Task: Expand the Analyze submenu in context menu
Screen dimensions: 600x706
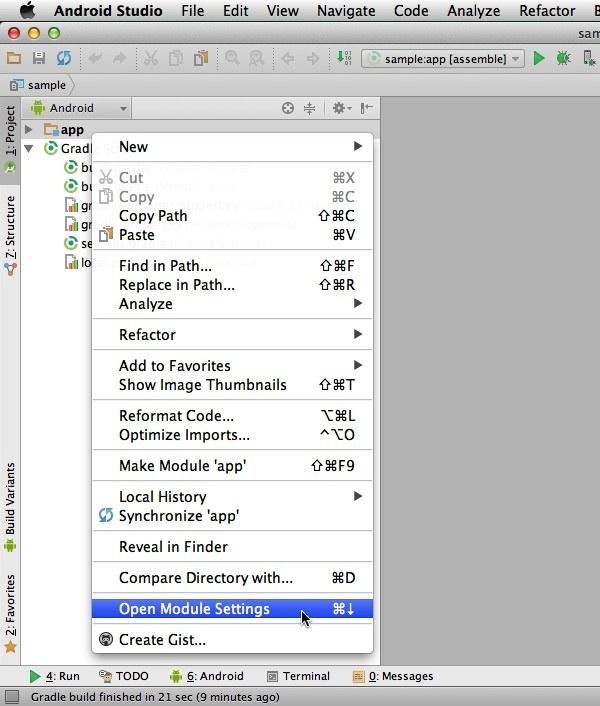Action: (232, 304)
